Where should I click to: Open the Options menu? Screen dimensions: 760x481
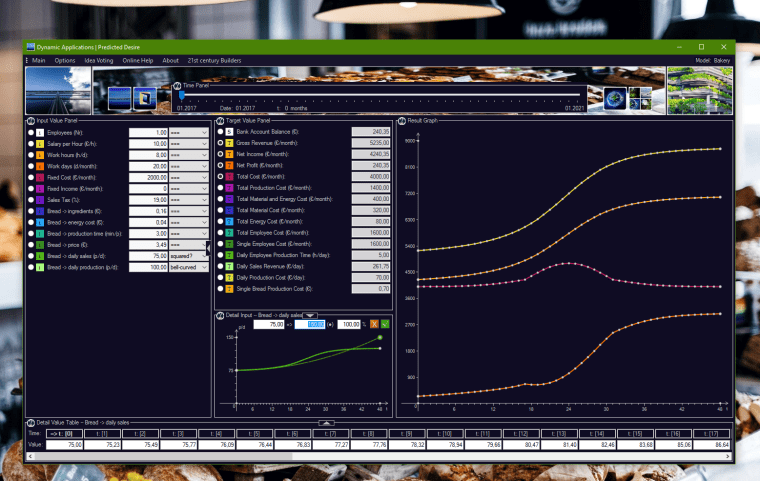click(x=65, y=60)
